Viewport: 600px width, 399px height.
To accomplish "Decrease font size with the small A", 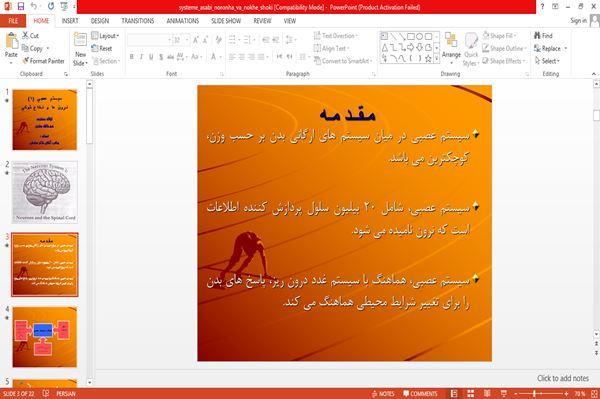I will click(x=205, y=40).
